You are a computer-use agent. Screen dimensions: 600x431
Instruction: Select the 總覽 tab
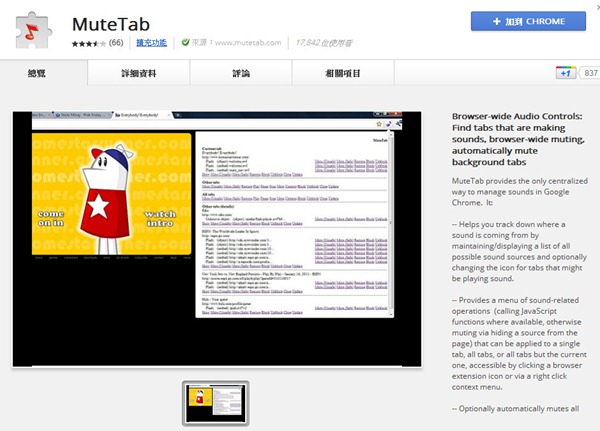37,73
